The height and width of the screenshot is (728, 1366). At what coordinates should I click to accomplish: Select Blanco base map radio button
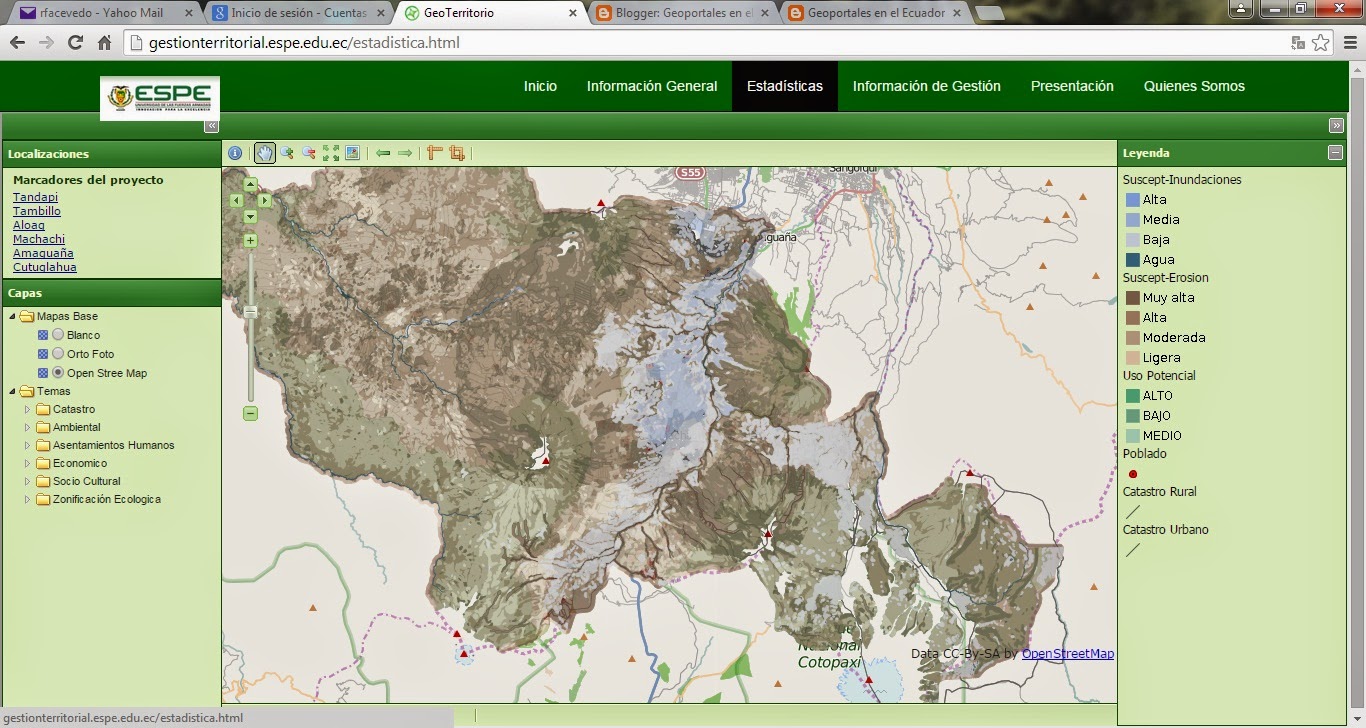(x=58, y=335)
